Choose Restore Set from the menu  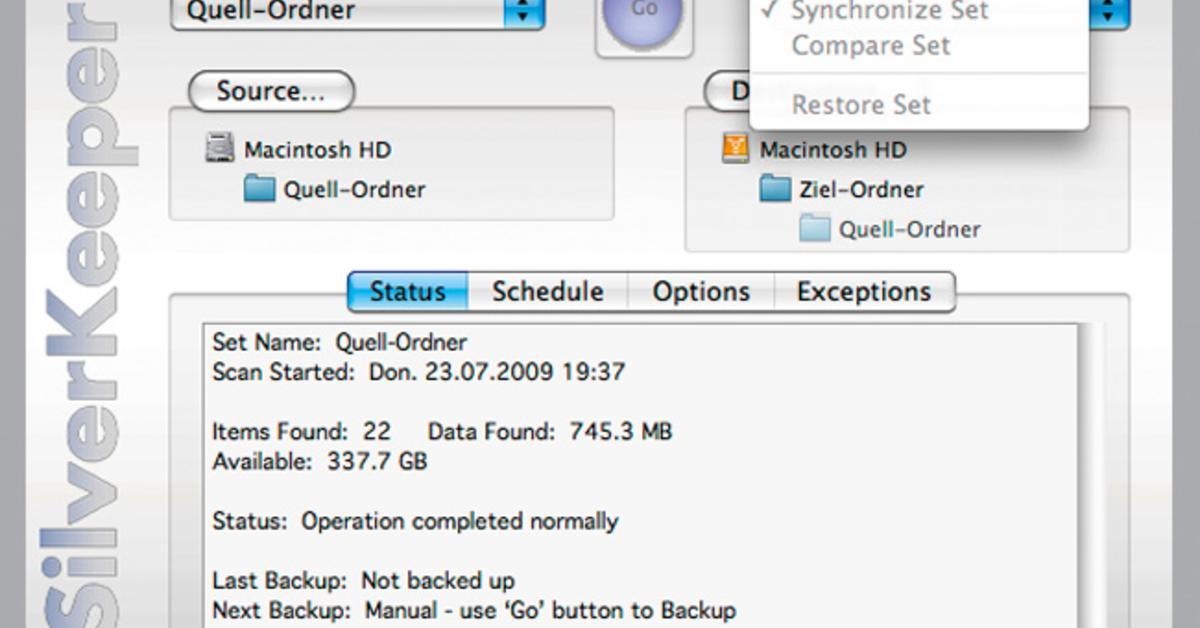point(919,104)
